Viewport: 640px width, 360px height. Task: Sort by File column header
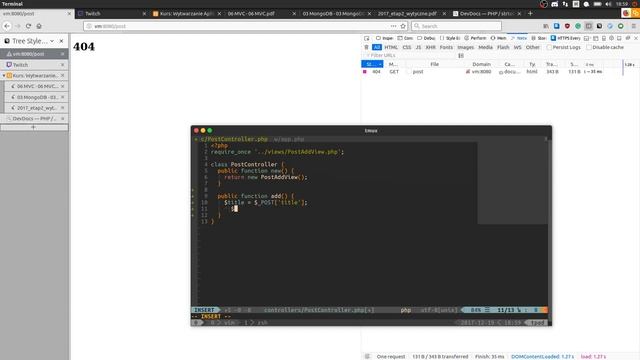[434, 64]
